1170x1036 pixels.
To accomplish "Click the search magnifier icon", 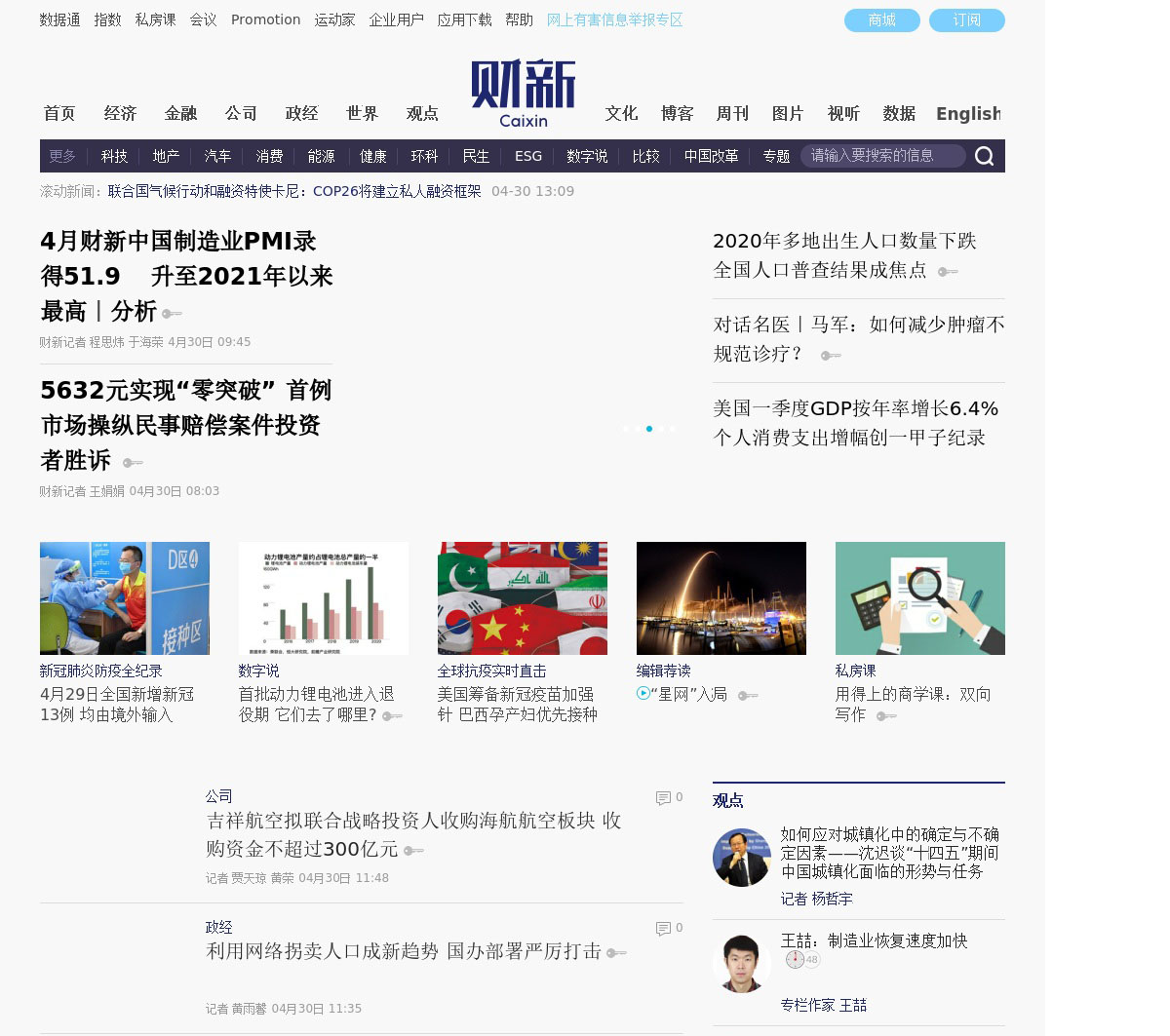I will [984, 156].
